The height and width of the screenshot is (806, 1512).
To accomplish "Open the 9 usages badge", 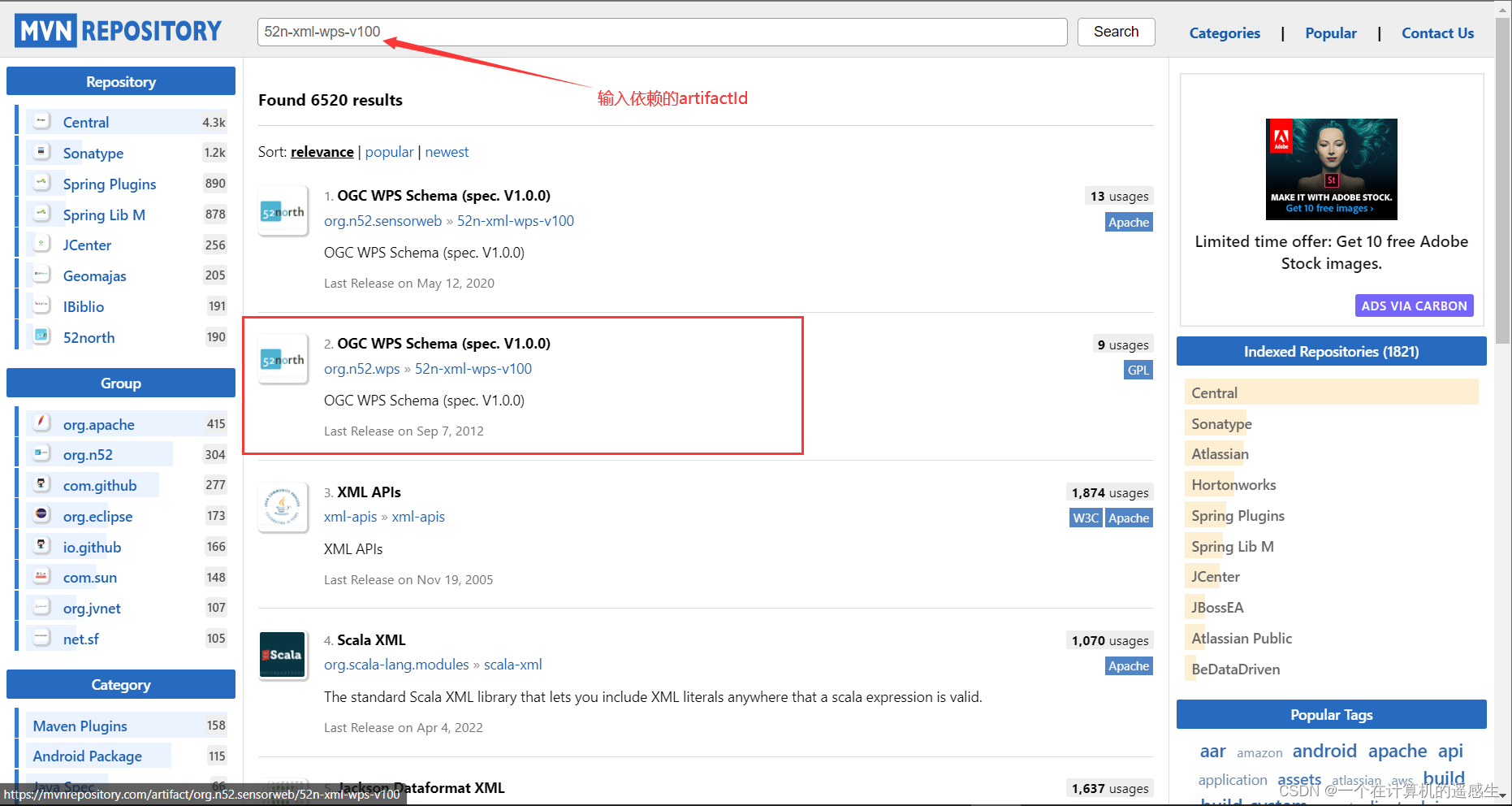I will [x=1122, y=344].
